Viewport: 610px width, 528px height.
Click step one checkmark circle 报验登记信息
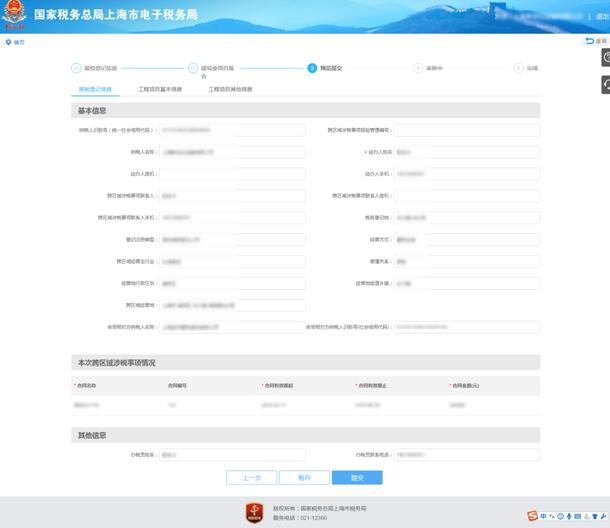pos(76,68)
